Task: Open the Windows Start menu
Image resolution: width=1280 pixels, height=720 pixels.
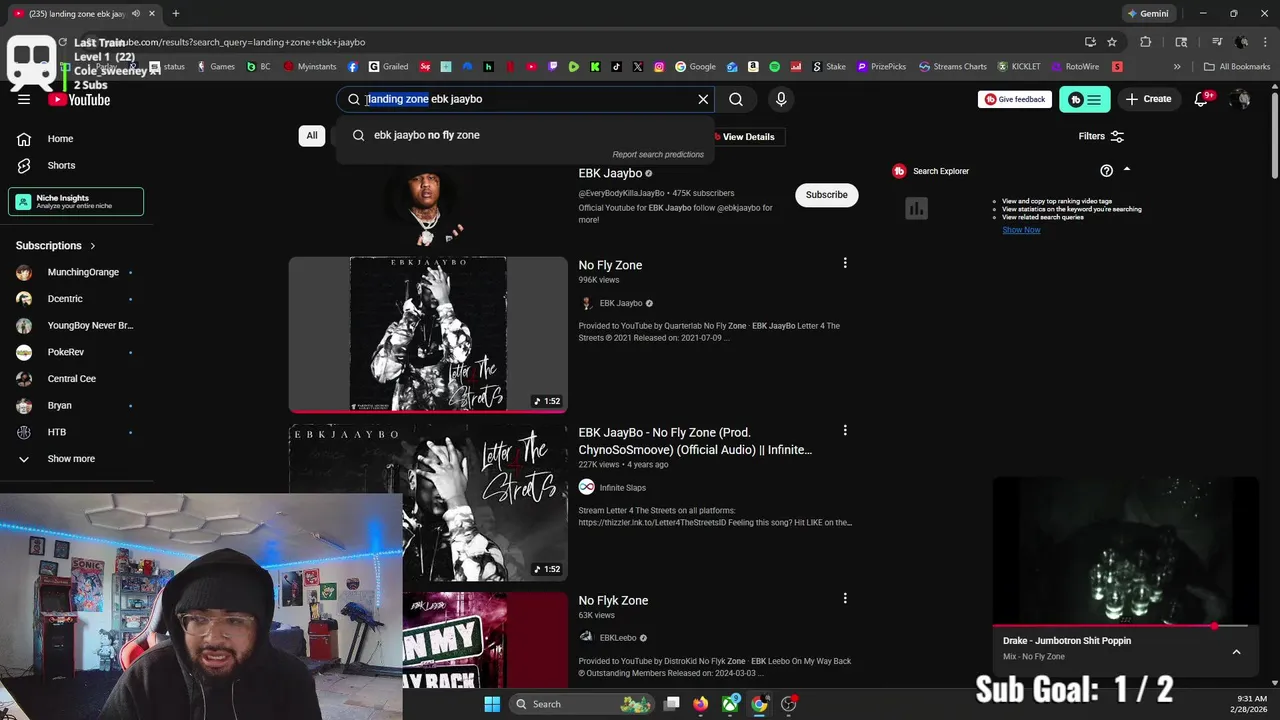Action: pyautogui.click(x=492, y=704)
